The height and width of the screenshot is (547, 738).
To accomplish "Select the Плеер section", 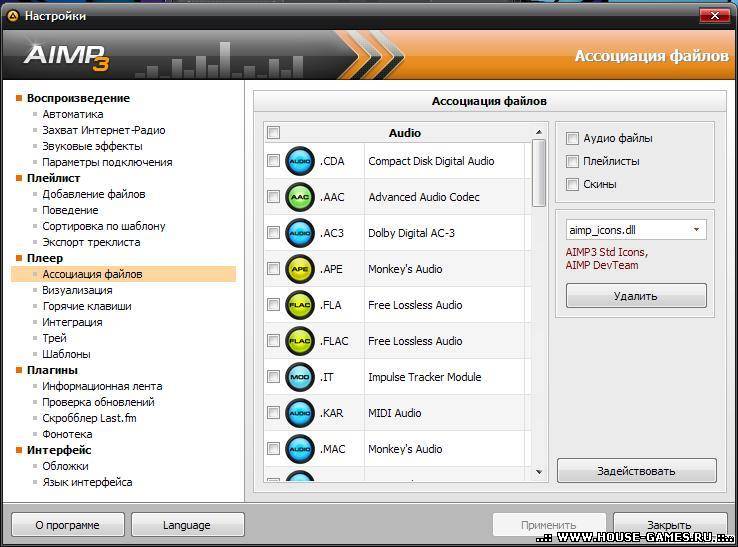I will point(45,258).
